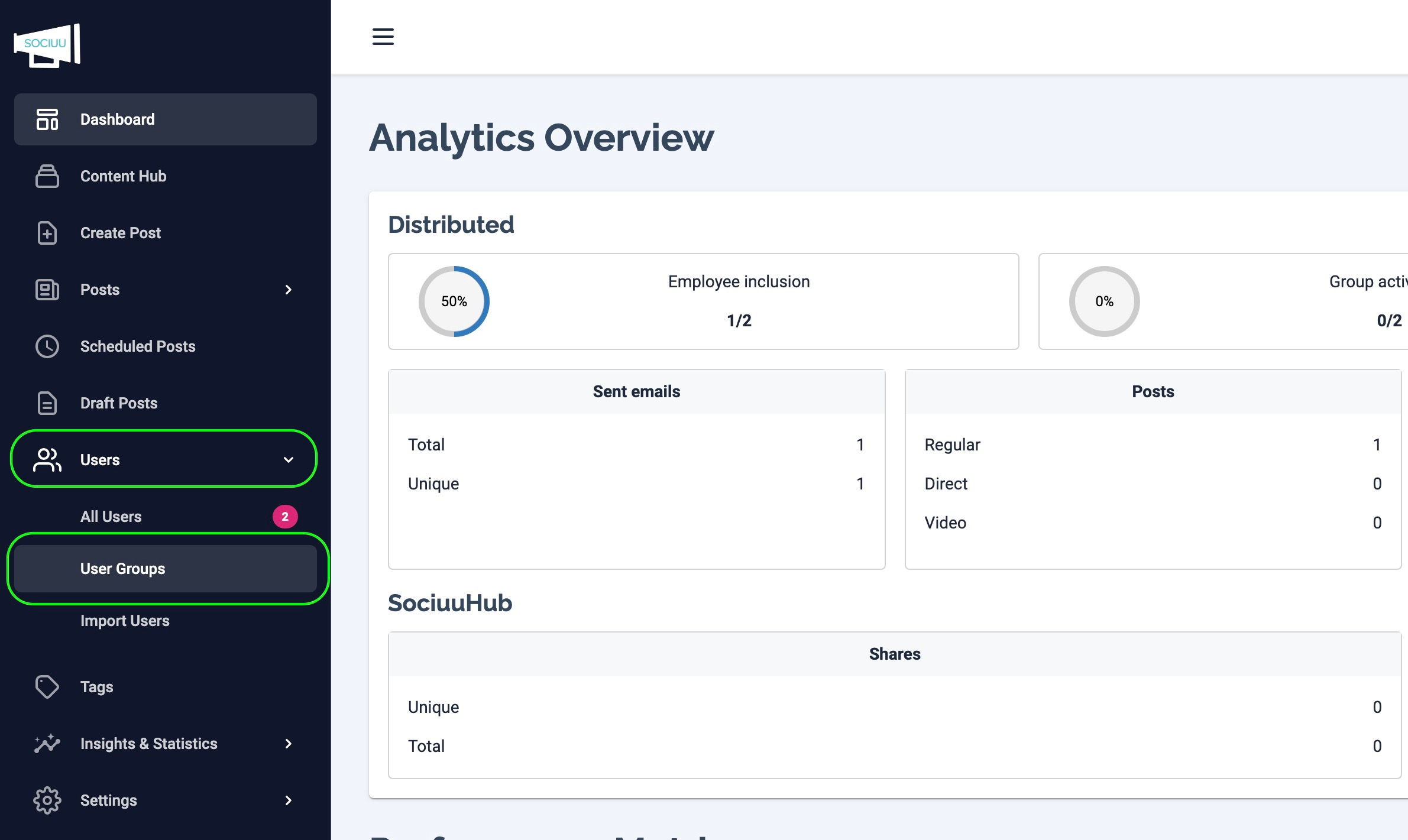Click the 50% Employee inclusion progress ring
Viewport: 1408px width, 840px height.
pos(454,301)
